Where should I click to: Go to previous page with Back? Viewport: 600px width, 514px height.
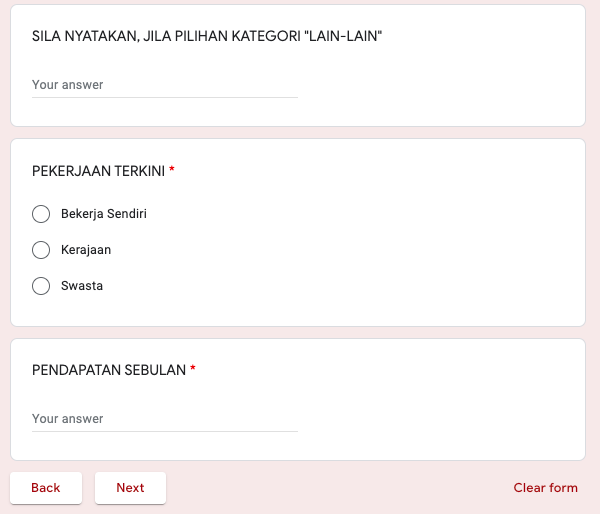46,488
